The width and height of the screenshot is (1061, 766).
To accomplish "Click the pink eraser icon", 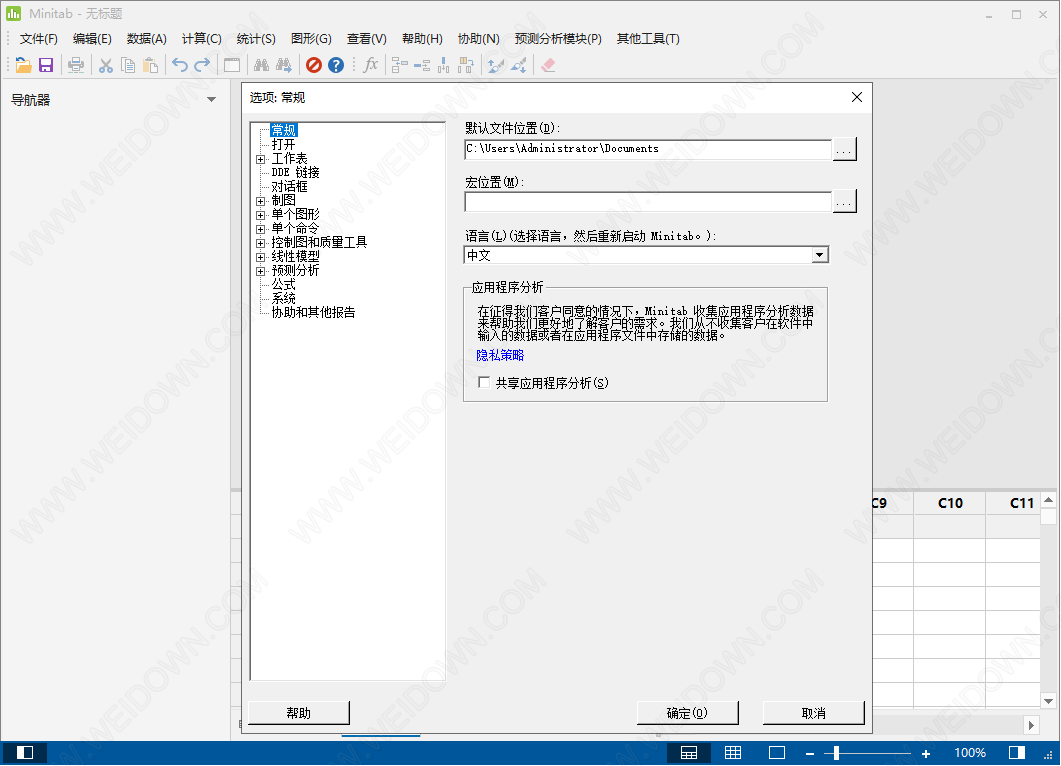I will click(548, 65).
